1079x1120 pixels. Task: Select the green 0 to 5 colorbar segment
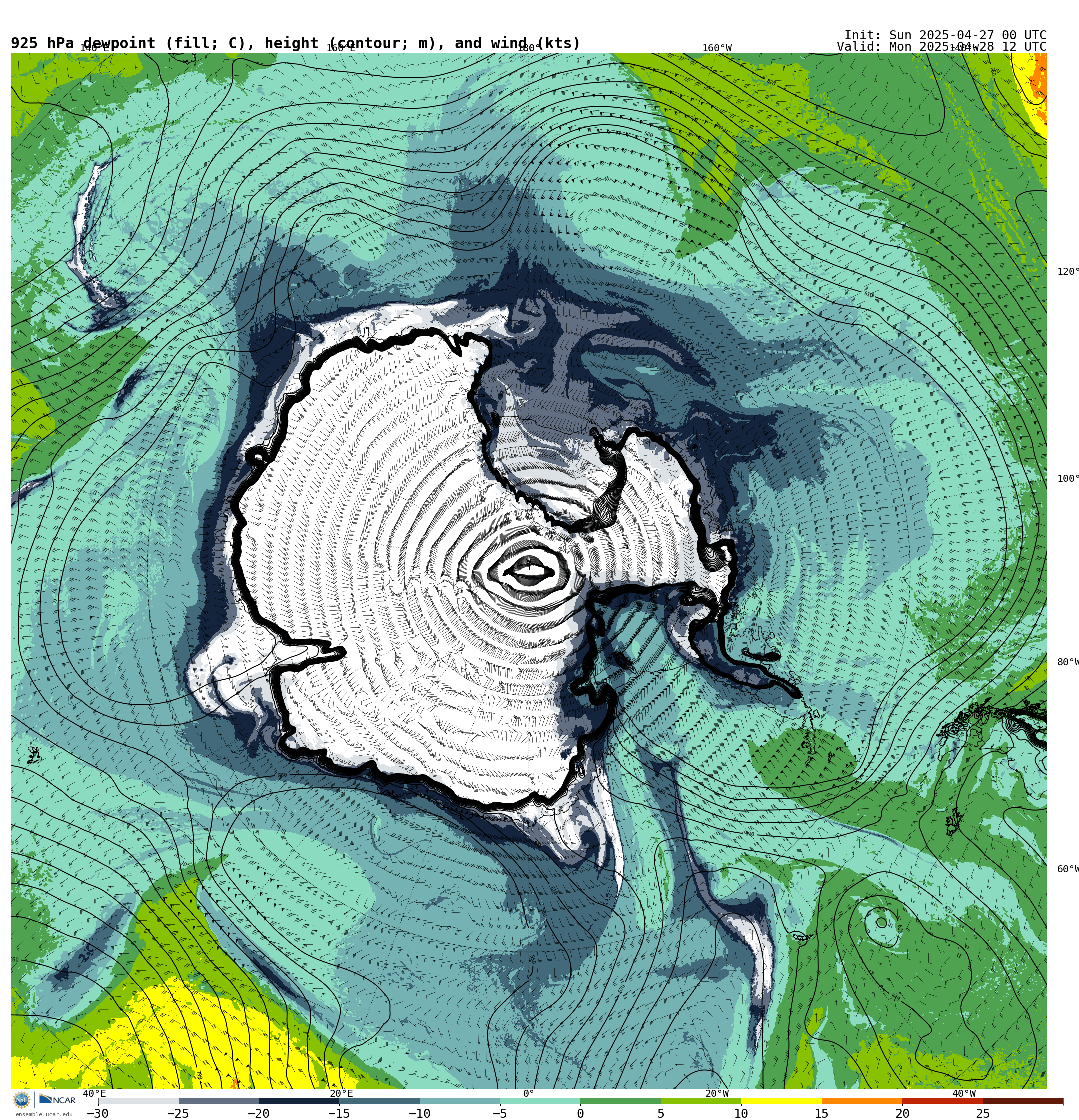620,1101
